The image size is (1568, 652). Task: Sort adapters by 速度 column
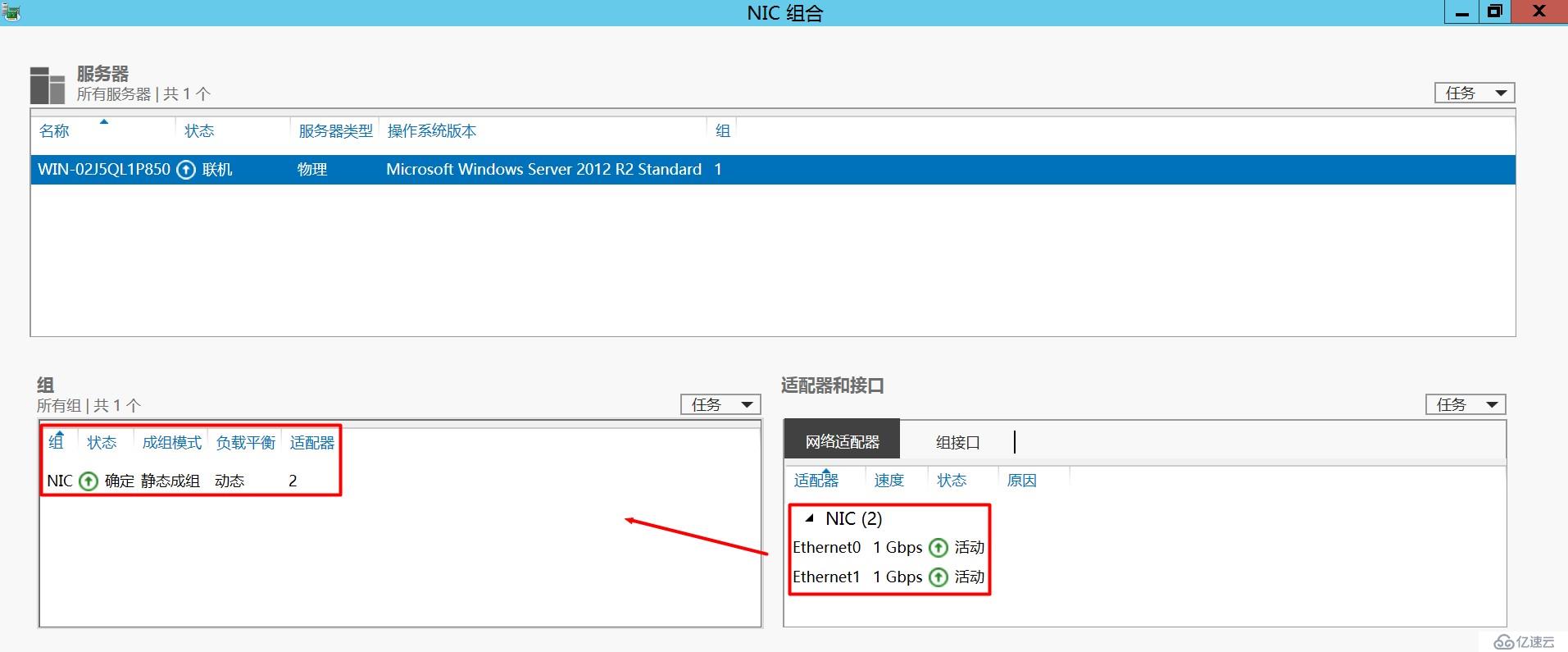click(x=889, y=481)
